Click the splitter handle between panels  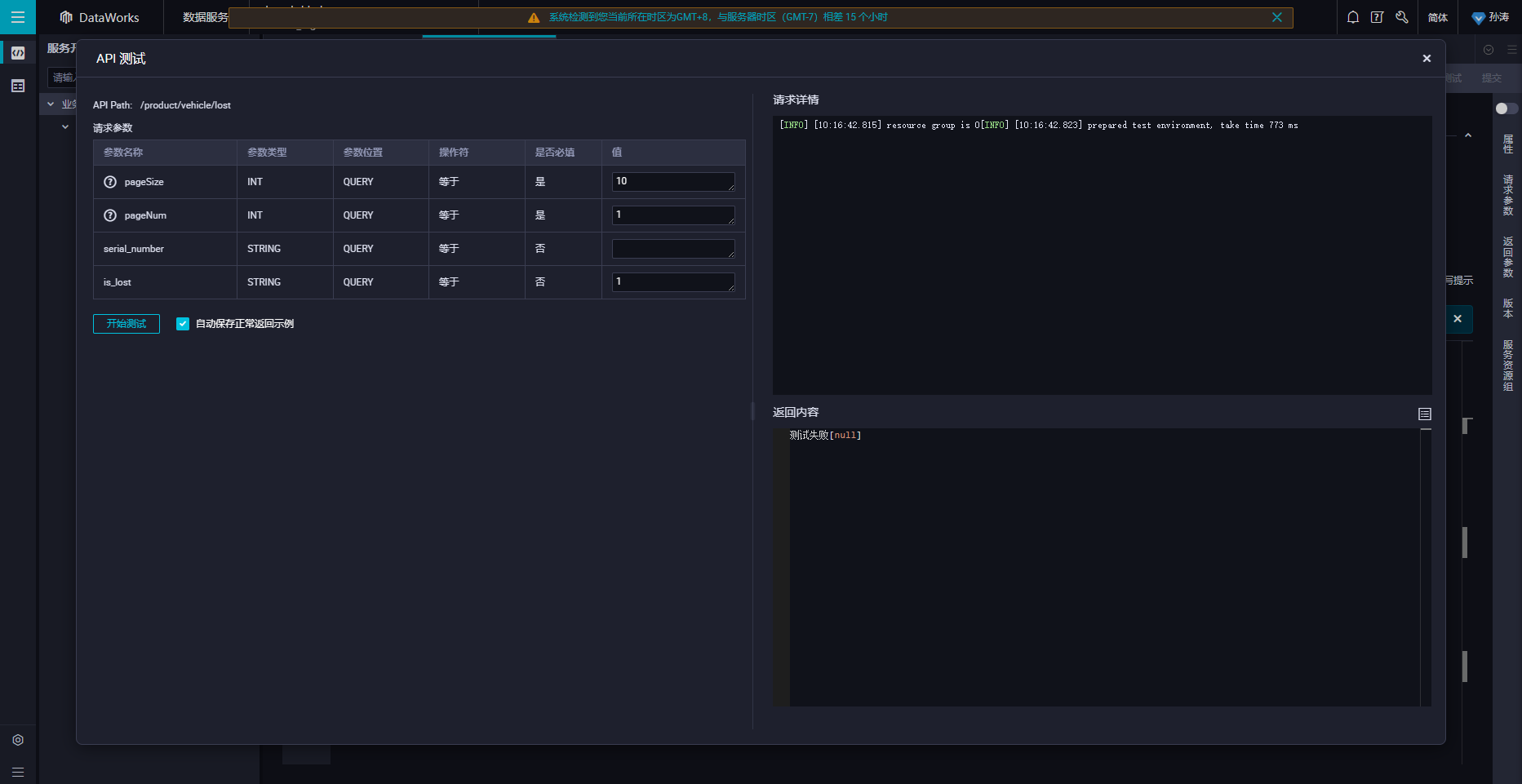[x=752, y=411]
